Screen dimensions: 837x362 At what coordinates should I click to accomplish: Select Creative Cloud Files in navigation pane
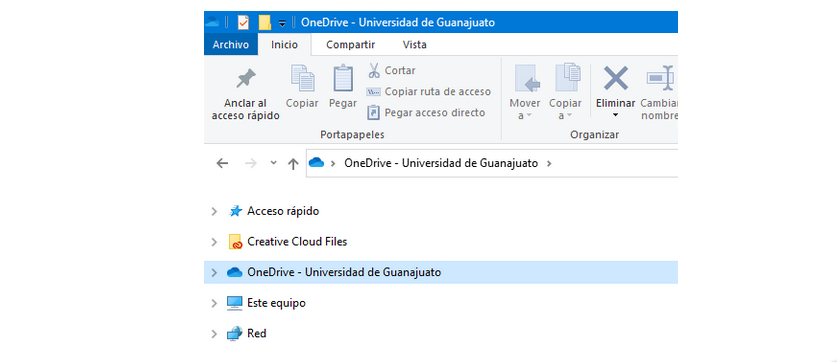[x=297, y=242]
